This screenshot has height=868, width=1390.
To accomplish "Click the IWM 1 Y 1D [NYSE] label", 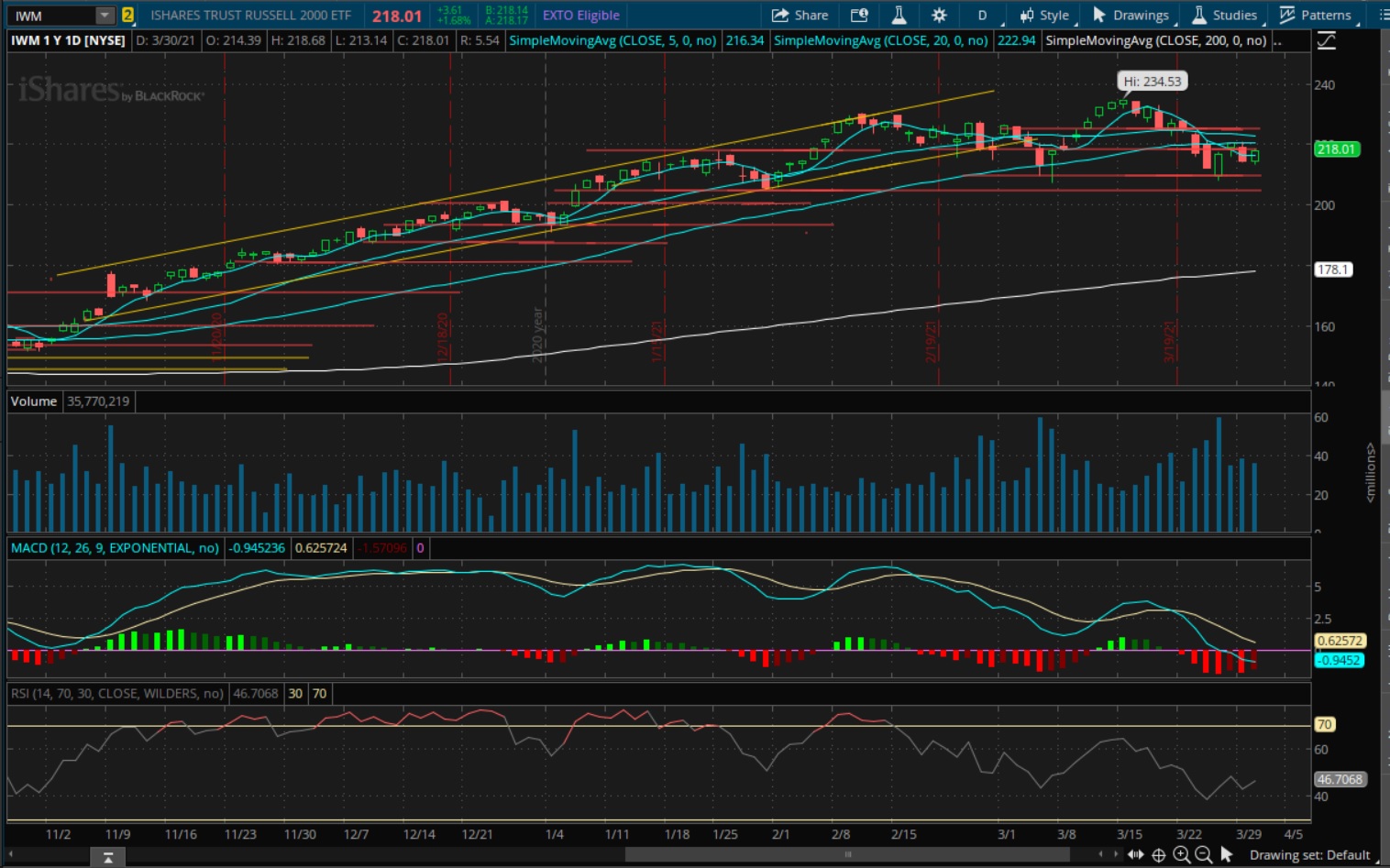I will pos(68,40).
